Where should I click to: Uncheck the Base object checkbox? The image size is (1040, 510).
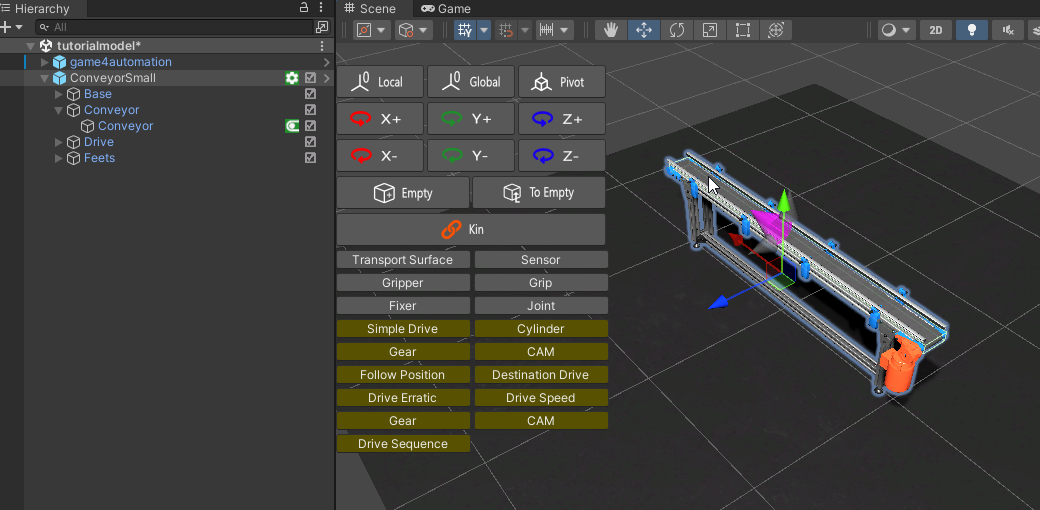click(x=310, y=94)
